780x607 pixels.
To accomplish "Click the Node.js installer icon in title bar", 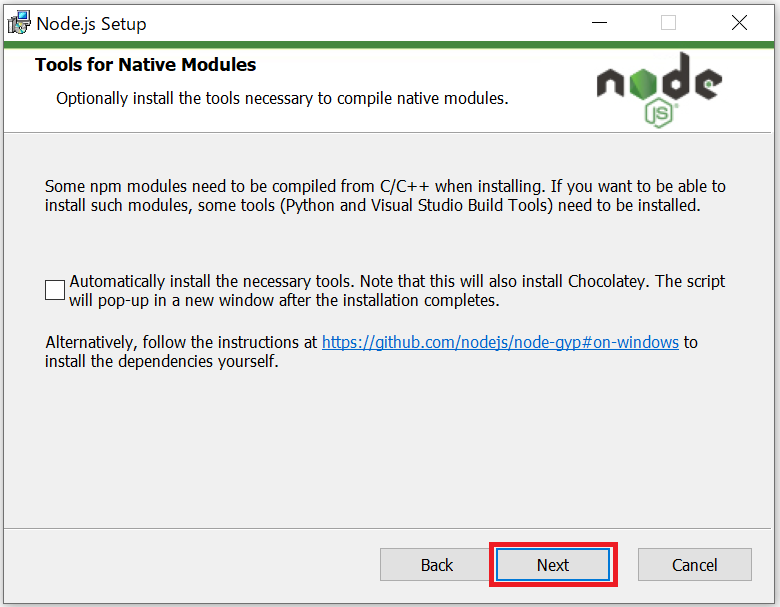I will point(19,23).
